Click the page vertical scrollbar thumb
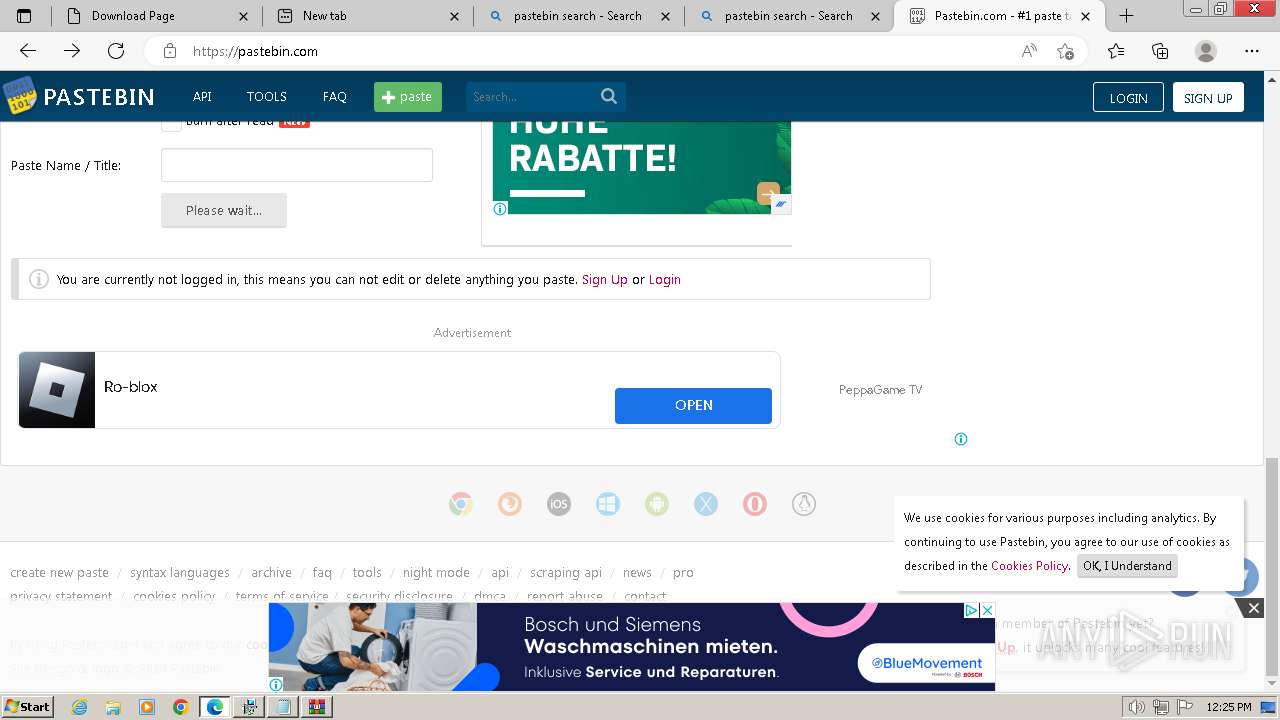The width and height of the screenshot is (1280, 720). click(1272, 568)
